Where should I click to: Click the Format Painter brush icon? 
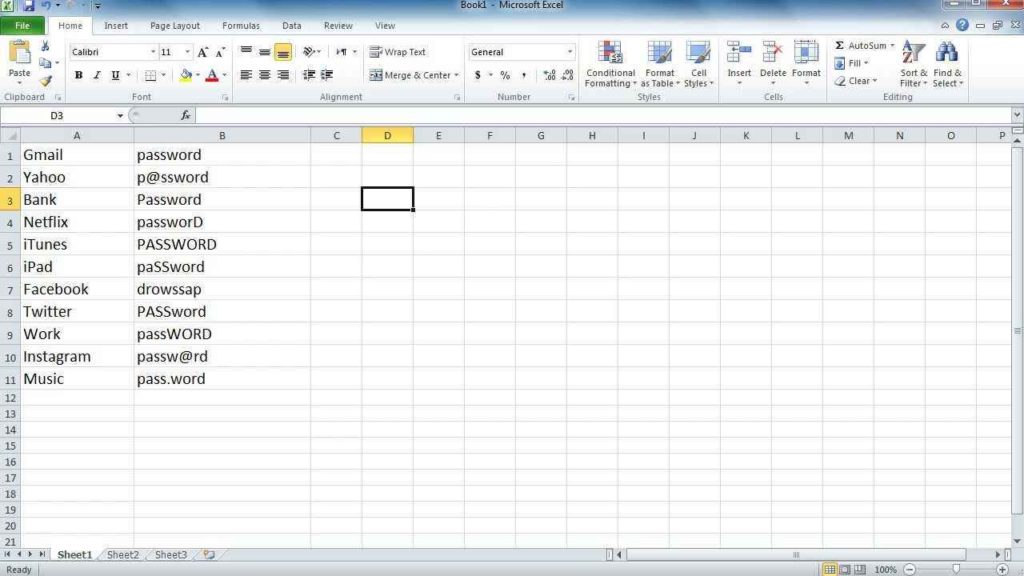(45, 81)
